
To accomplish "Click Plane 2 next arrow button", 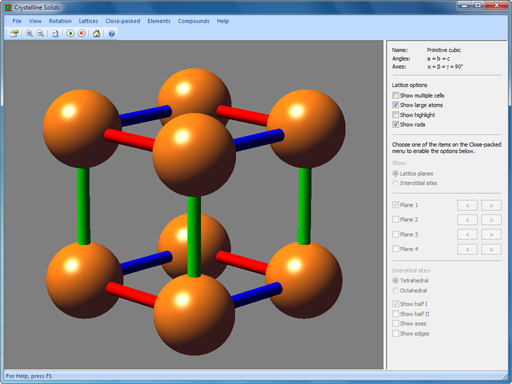I will tap(491, 220).
